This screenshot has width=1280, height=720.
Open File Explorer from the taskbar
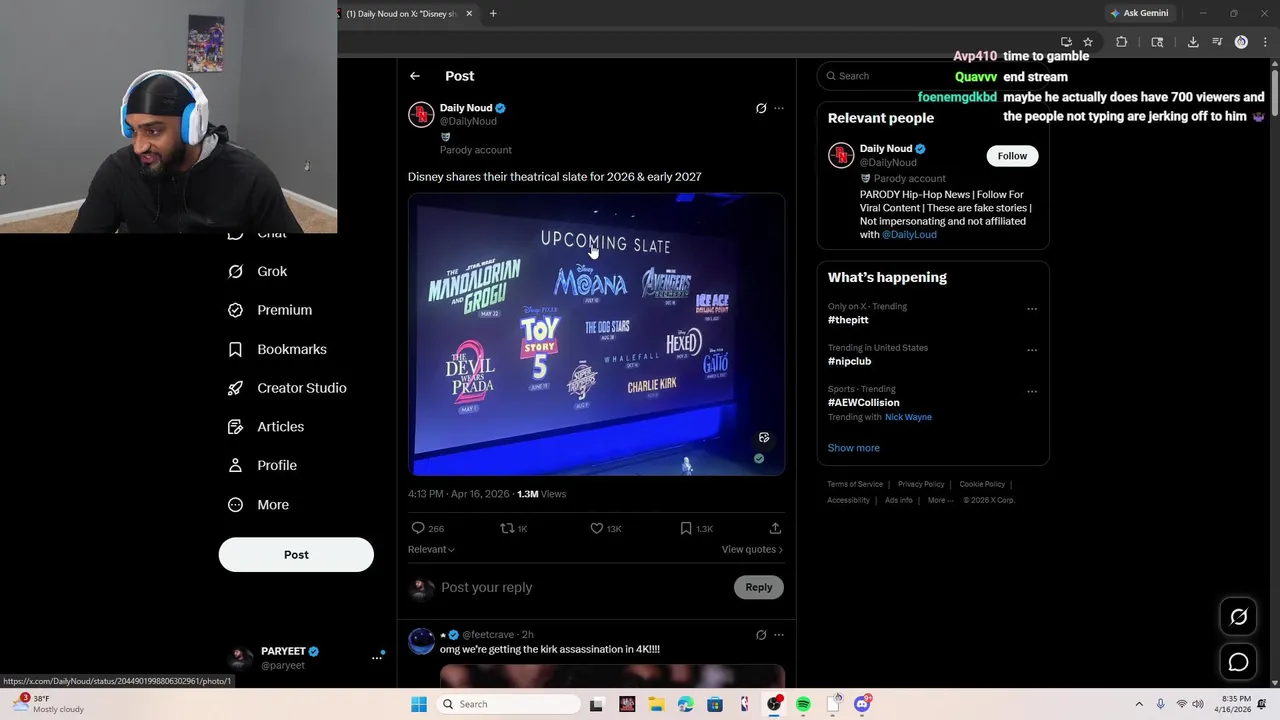pos(656,704)
